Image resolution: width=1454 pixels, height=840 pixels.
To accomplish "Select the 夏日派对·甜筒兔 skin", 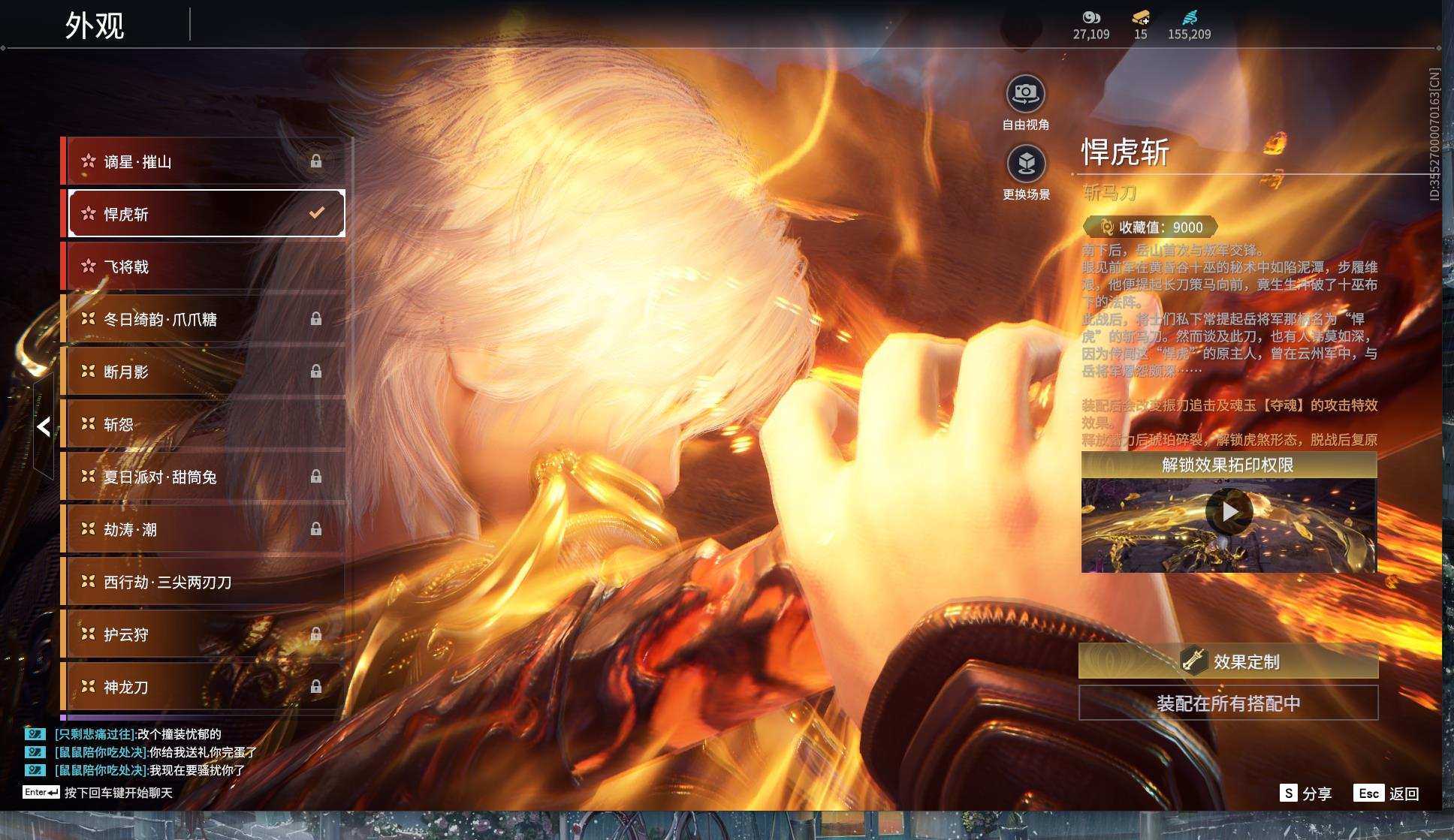I will [x=203, y=477].
